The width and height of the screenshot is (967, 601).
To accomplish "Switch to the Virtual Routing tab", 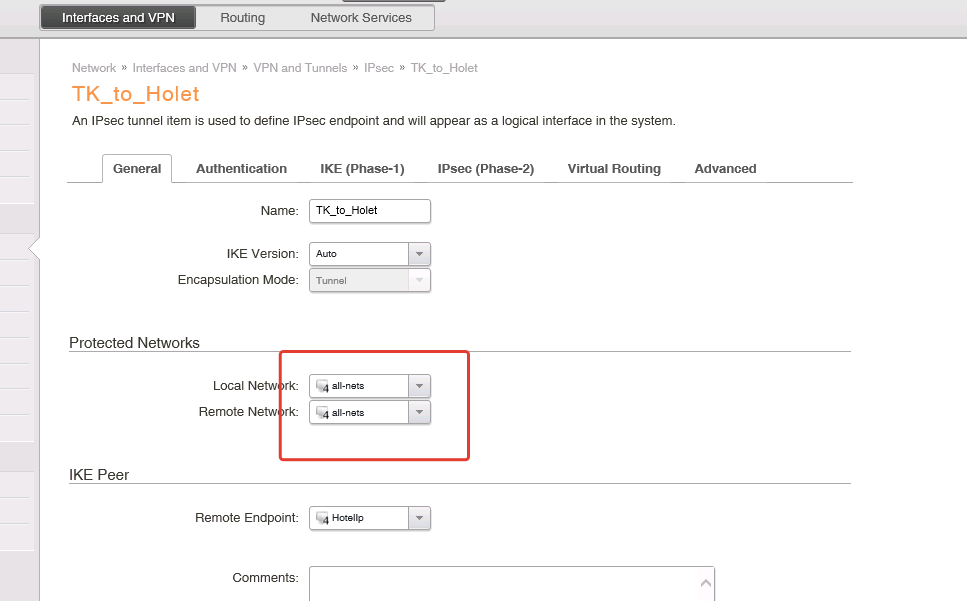I will (x=614, y=169).
